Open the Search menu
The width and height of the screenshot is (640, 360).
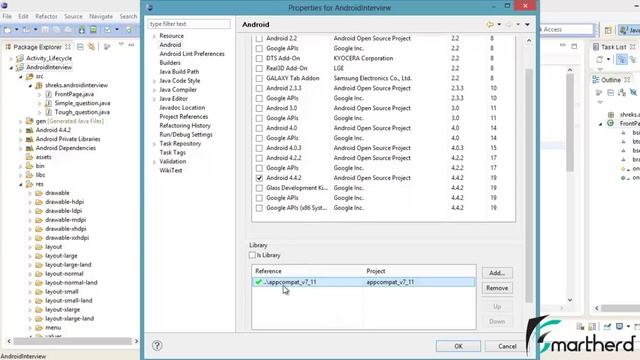coord(128,16)
